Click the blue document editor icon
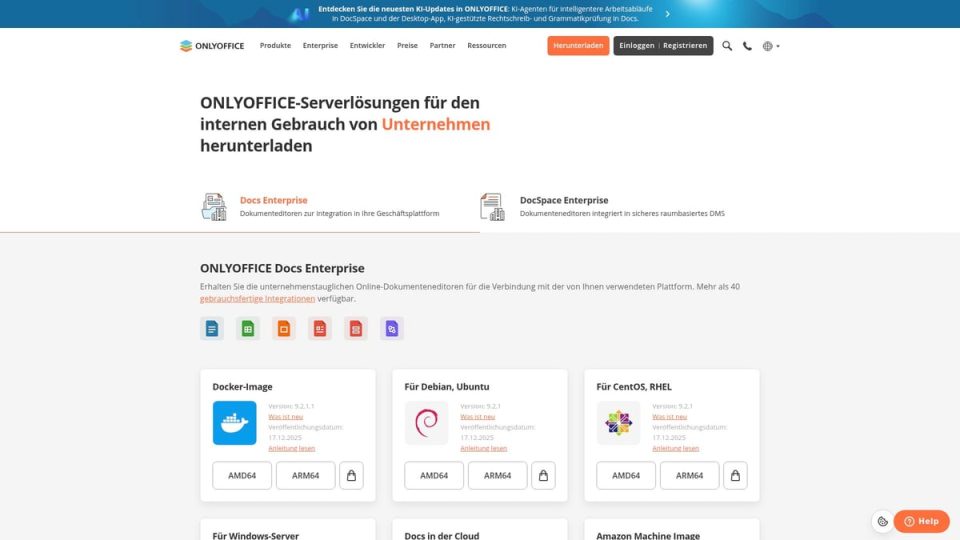 tap(212, 329)
